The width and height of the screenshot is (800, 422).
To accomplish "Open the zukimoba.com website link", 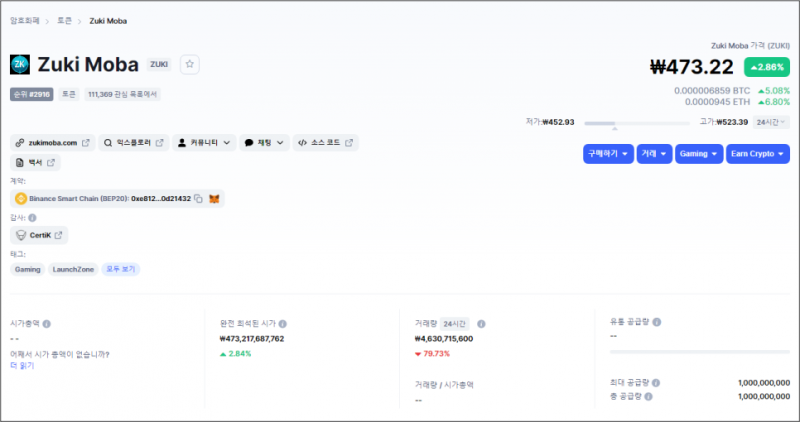I will pyautogui.click(x=53, y=143).
